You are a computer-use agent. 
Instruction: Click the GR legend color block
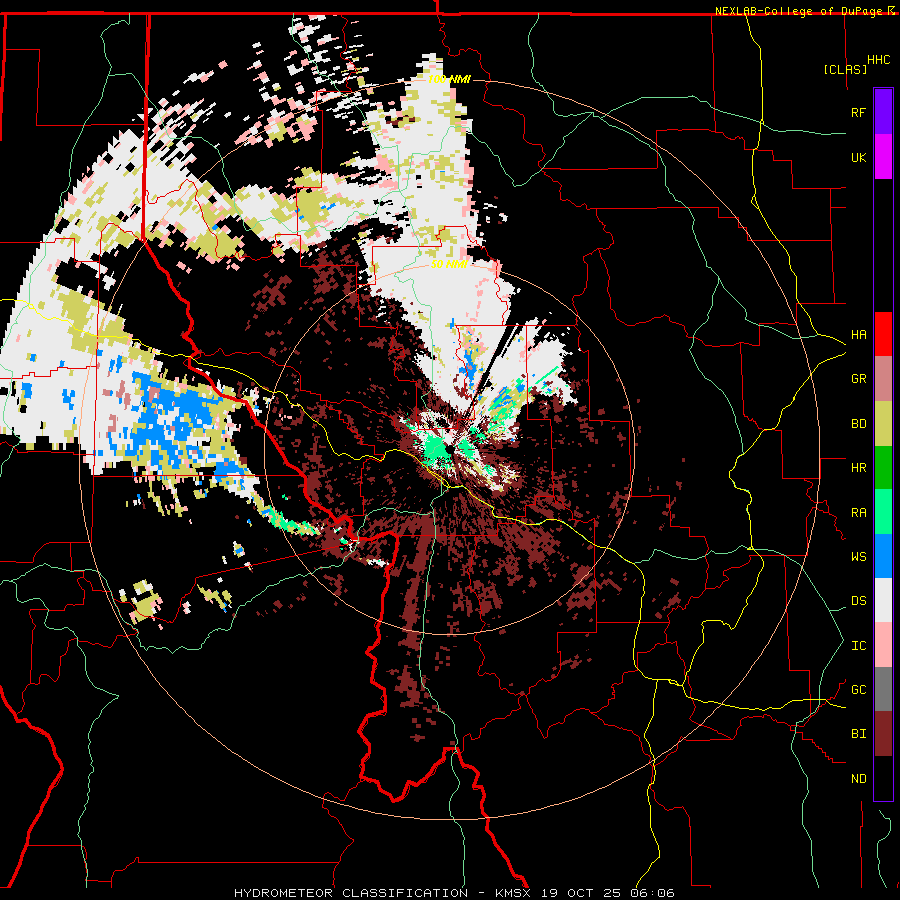click(883, 379)
